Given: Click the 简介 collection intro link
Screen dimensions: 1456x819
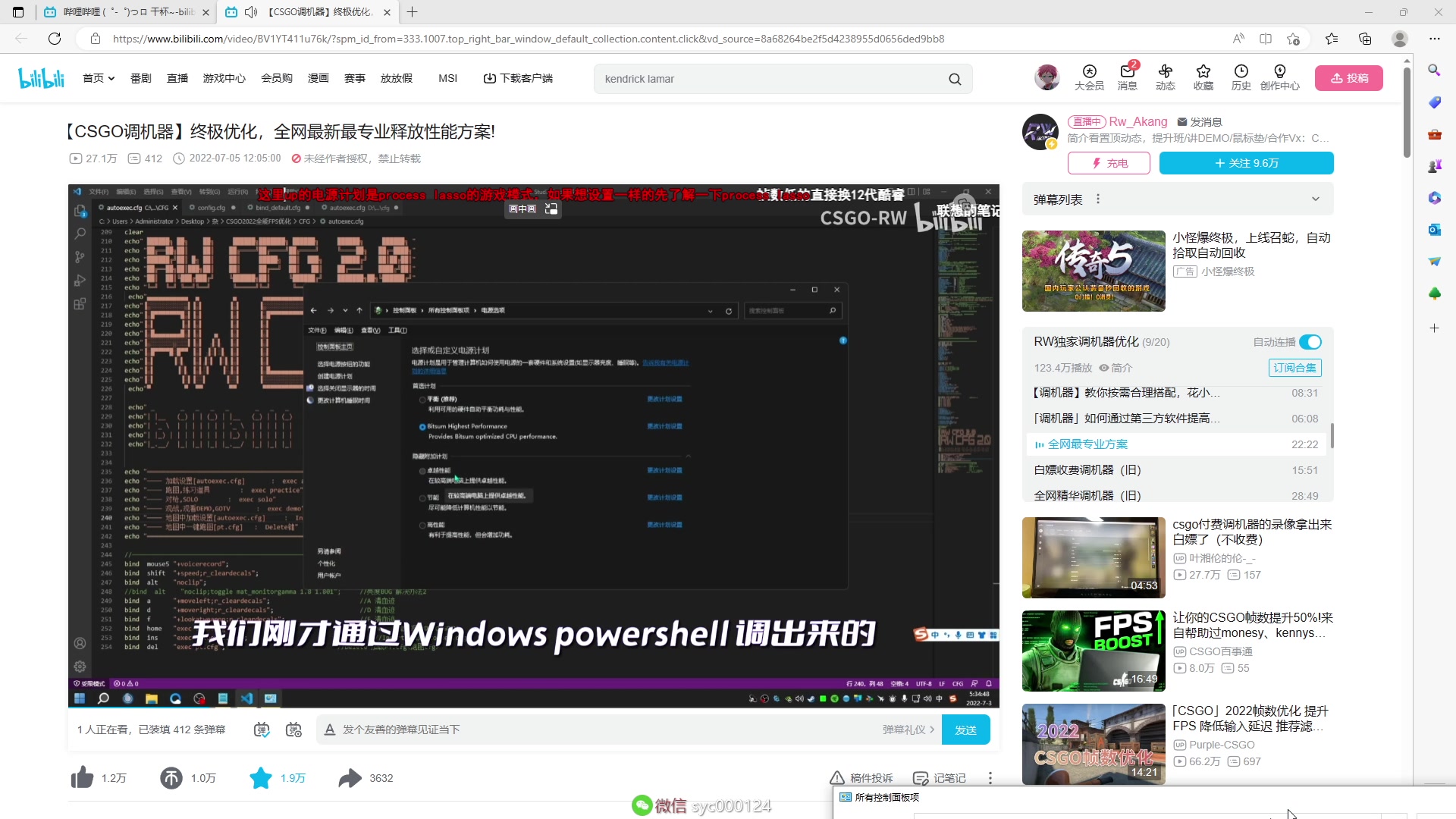Looking at the screenshot, I should click(1116, 368).
